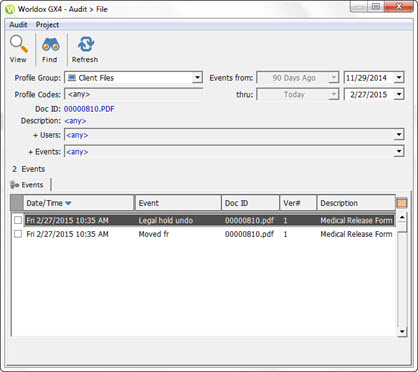Click Medical Release Form in Legal hold row
Image resolution: width=418 pixels, height=372 pixels.
pyautogui.click(x=356, y=220)
